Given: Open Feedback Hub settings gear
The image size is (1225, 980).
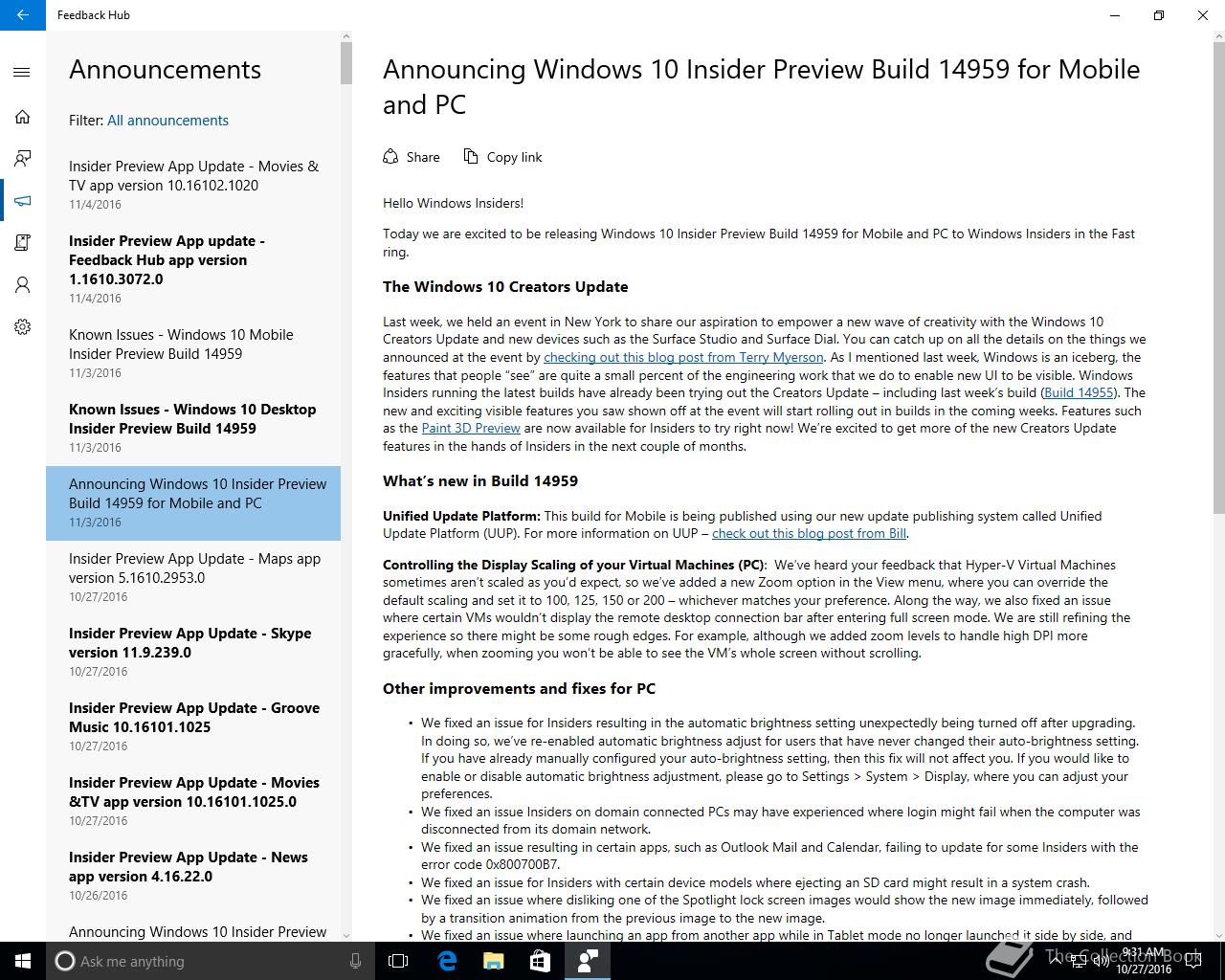Looking at the screenshot, I should point(22,327).
